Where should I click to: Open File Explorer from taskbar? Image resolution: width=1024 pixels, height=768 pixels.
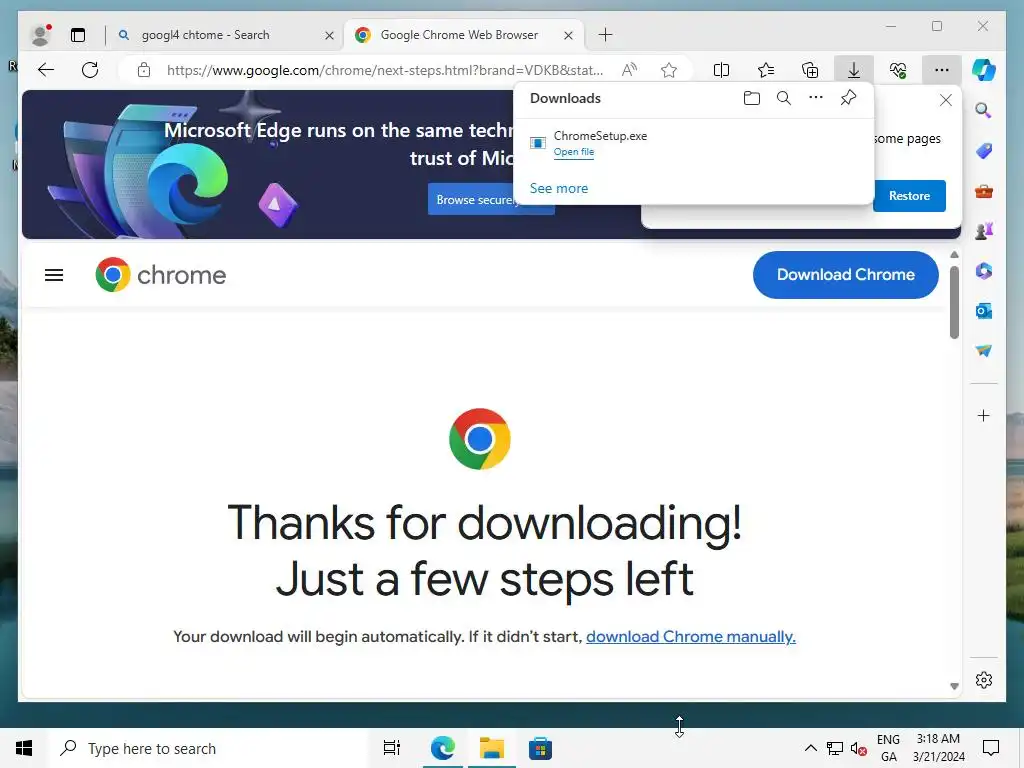(492, 748)
